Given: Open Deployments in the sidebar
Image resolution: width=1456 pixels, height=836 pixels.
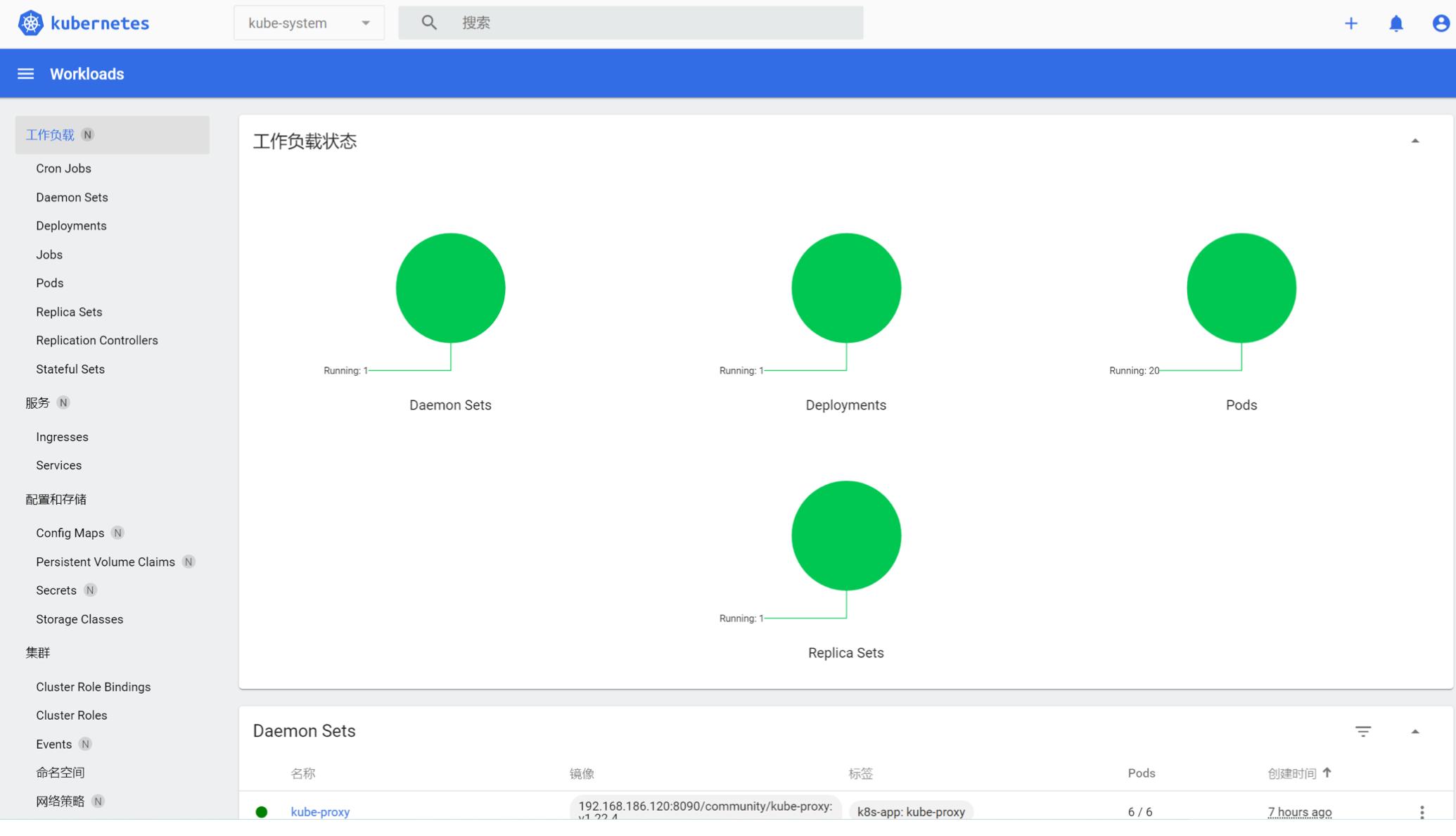Looking at the screenshot, I should pyautogui.click(x=71, y=226).
